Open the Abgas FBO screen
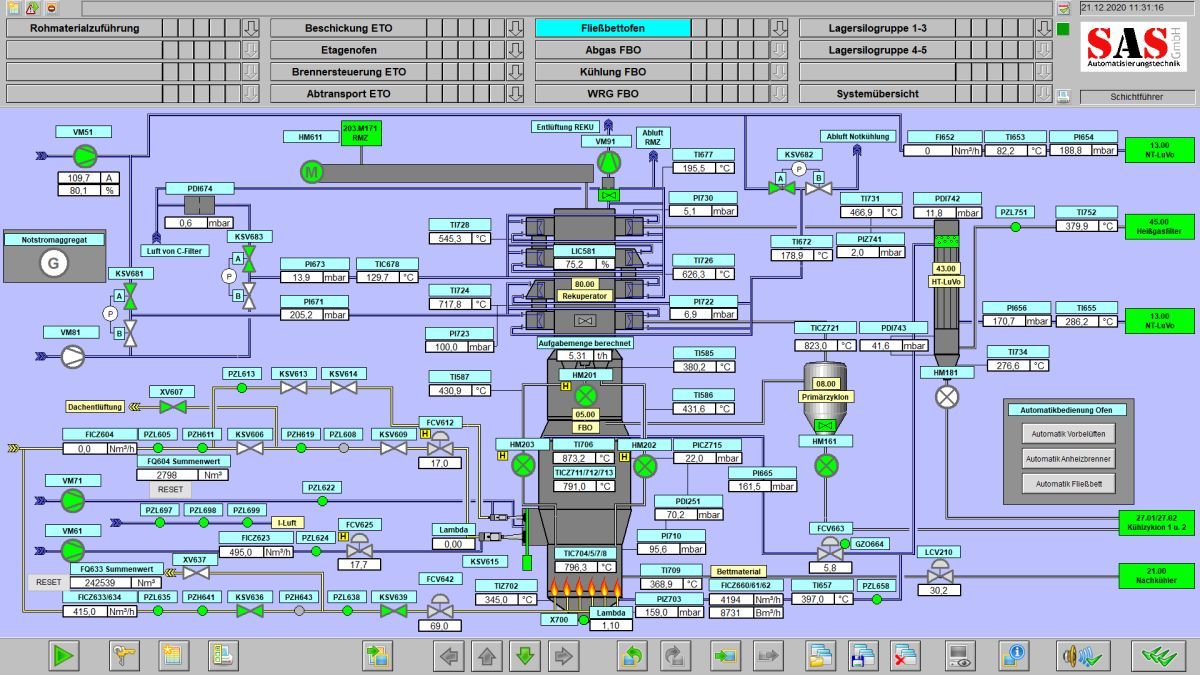Image resolution: width=1200 pixels, height=675 pixels. 612,50
